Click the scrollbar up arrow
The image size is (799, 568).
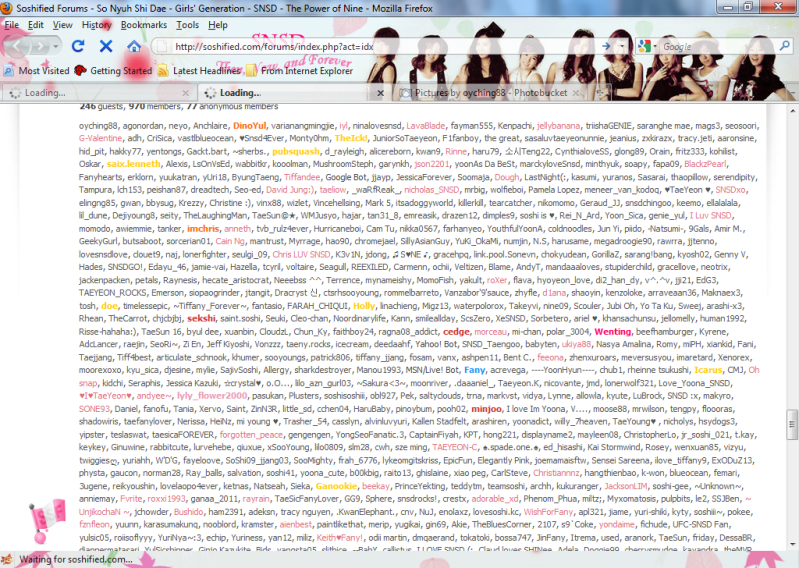tap(792, 111)
